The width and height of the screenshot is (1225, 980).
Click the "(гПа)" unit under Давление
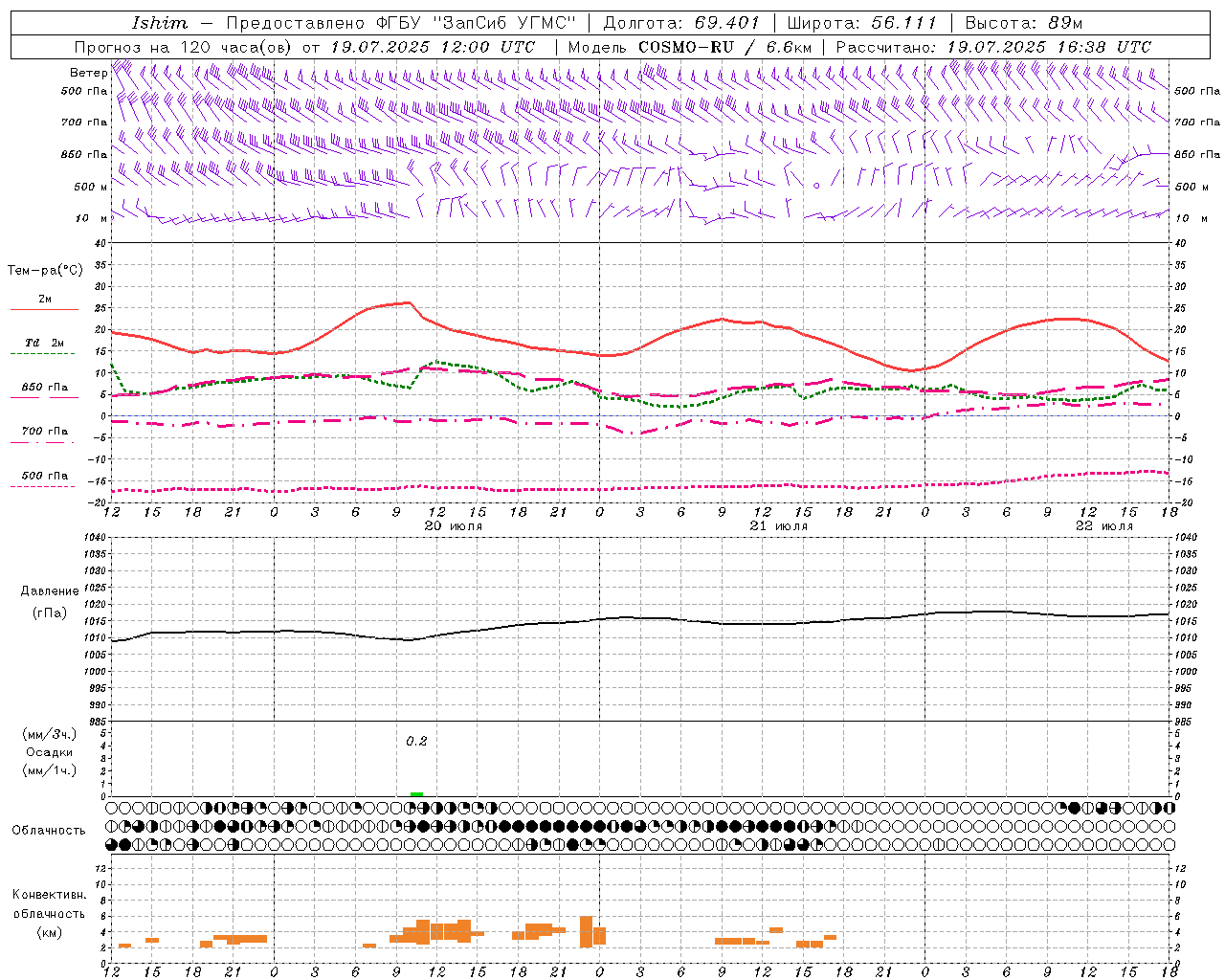[x=50, y=612]
